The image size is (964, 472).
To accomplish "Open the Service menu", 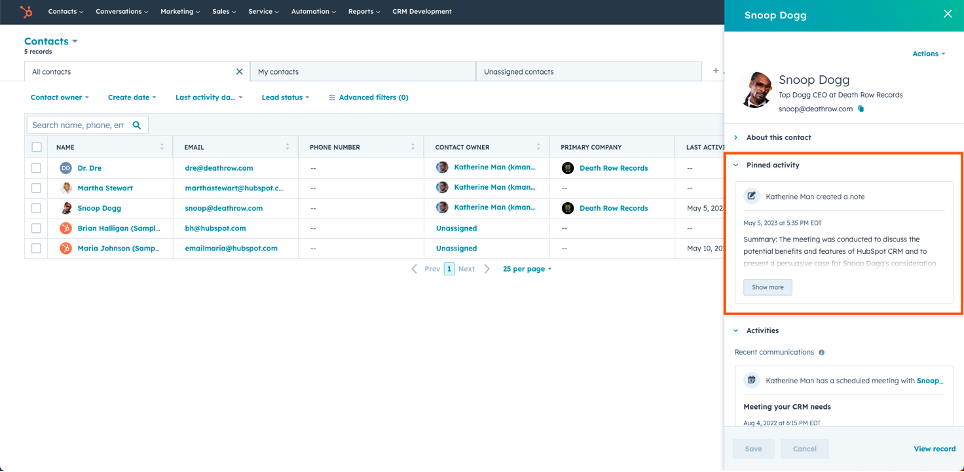I will (x=264, y=12).
